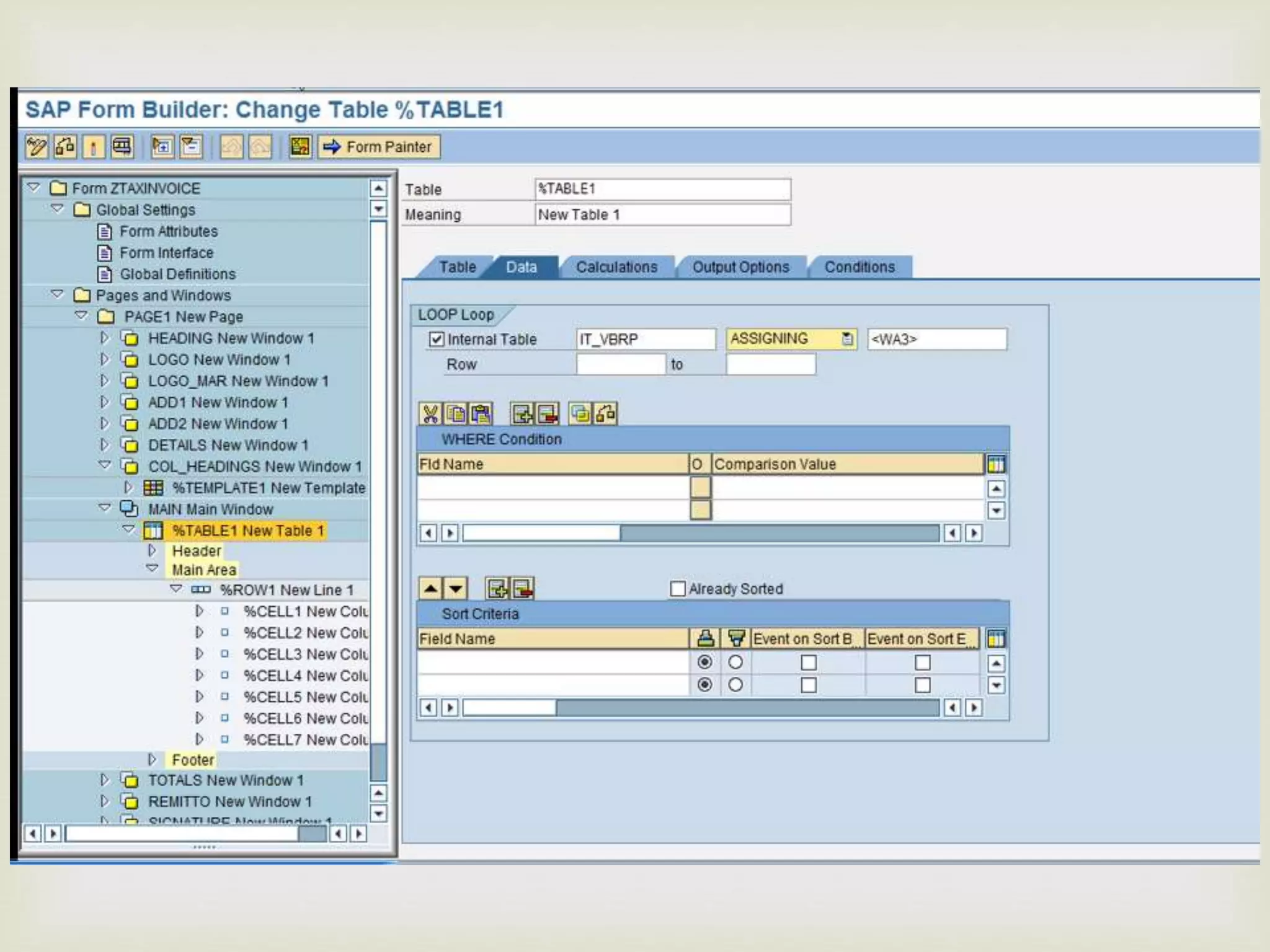Switch to the Calculations tab
Viewport: 1270px width, 952px height.
[616, 267]
